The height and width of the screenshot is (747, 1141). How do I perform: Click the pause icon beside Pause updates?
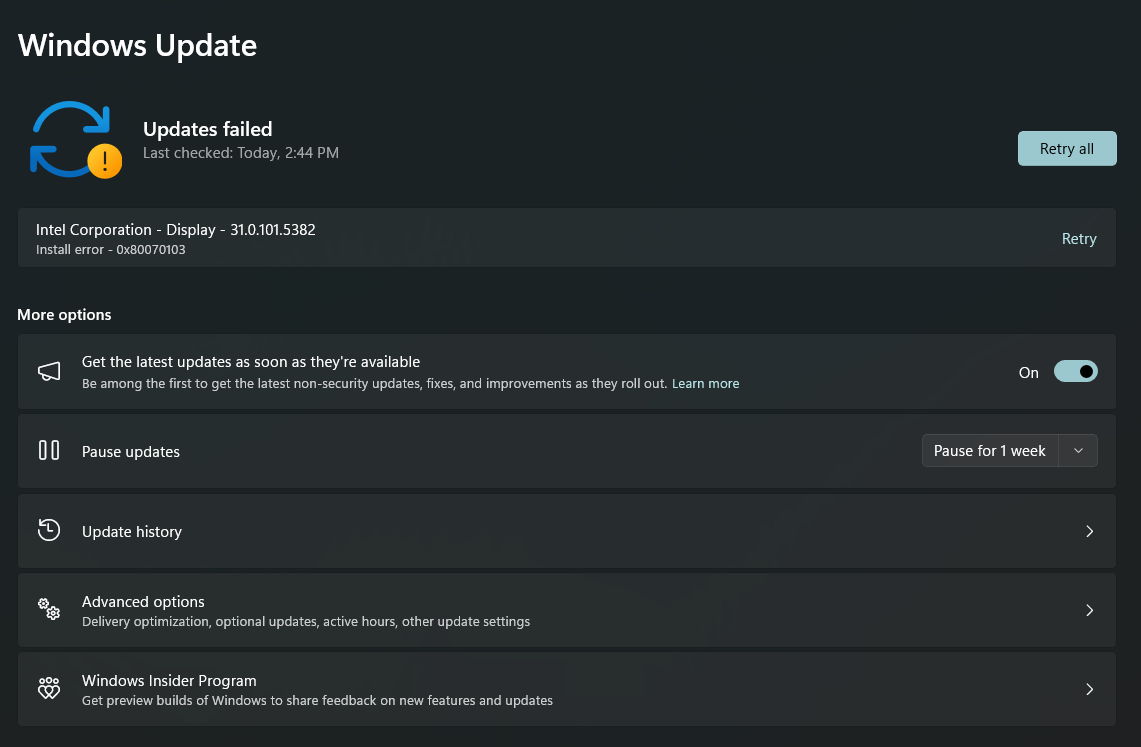49,451
